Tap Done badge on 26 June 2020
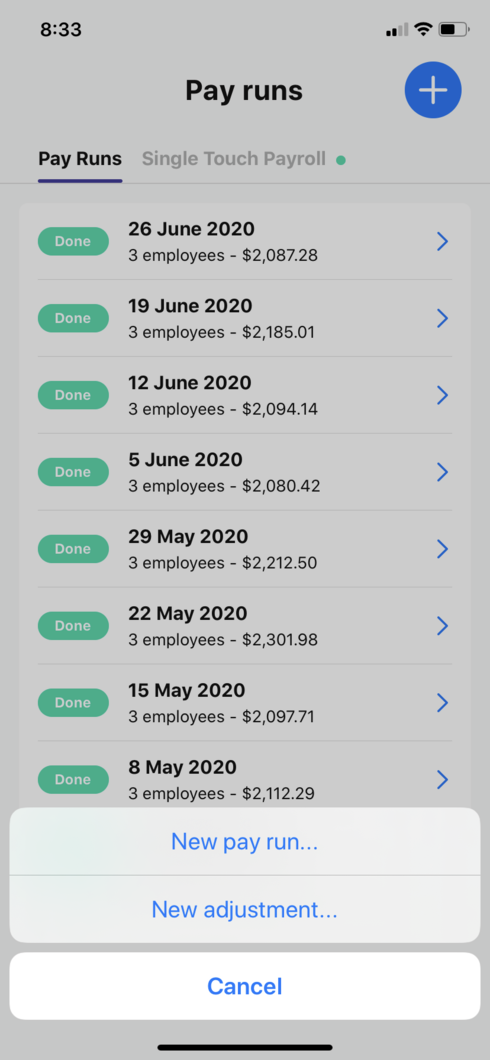The width and height of the screenshot is (490, 1060). (x=73, y=241)
